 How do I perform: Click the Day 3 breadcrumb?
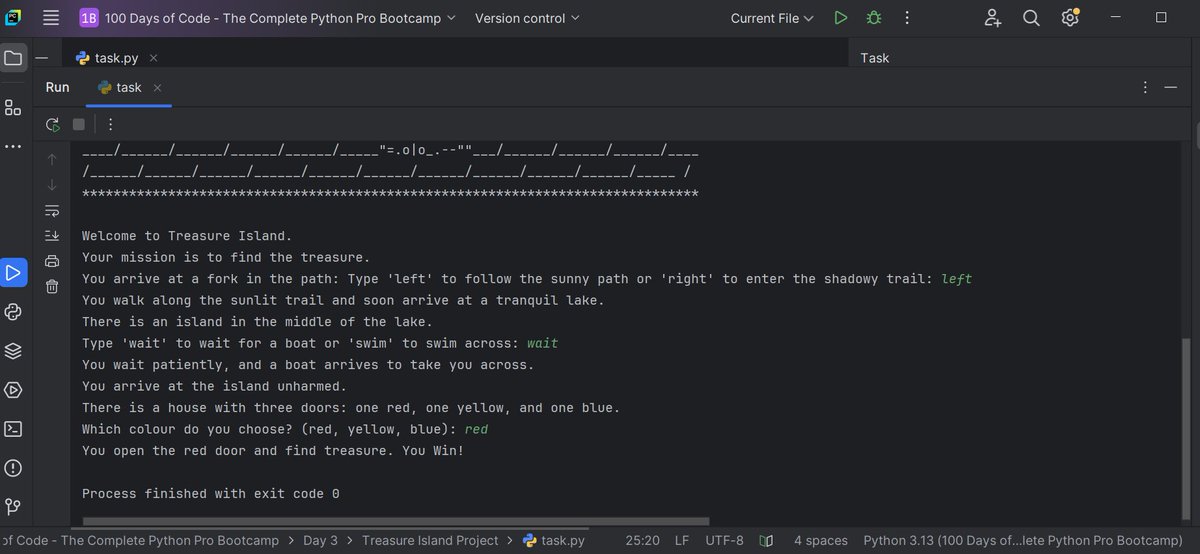coord(320,540)
